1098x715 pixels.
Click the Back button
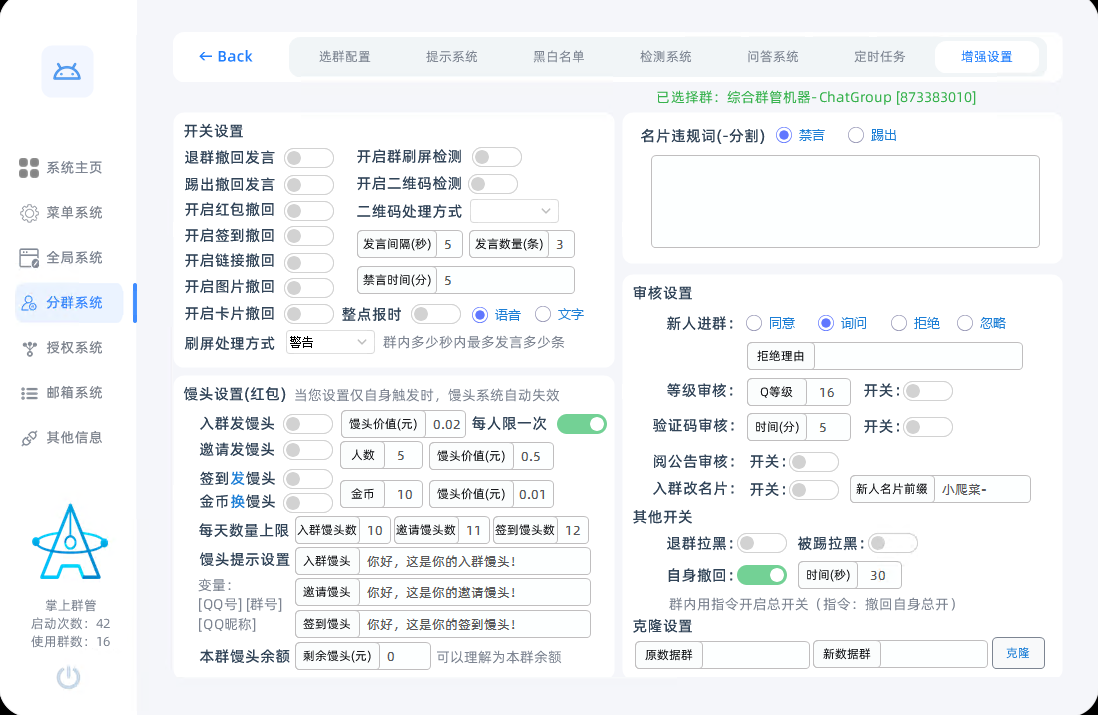click(226, 57)
